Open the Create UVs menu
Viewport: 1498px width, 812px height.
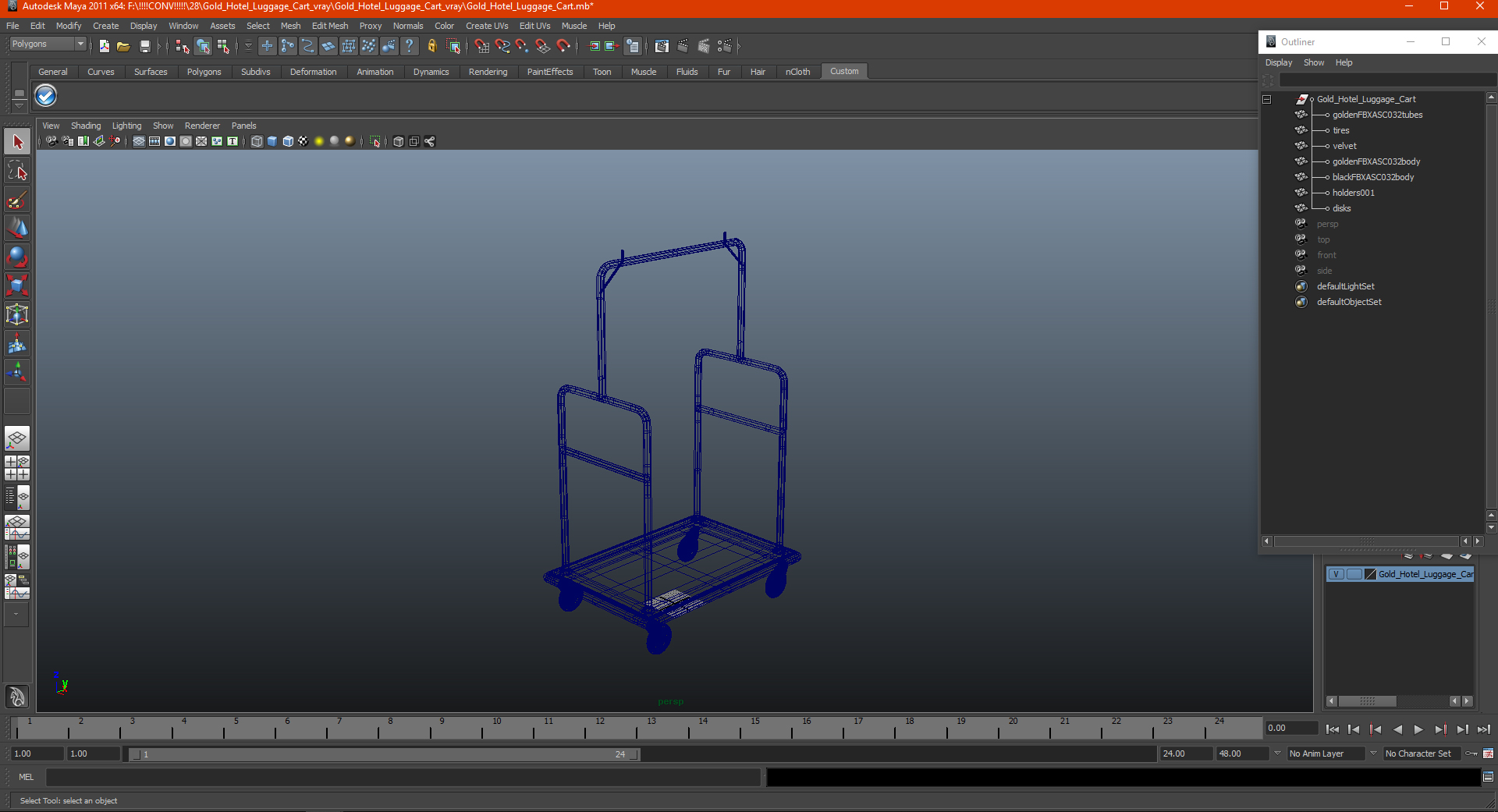[487, 26]
